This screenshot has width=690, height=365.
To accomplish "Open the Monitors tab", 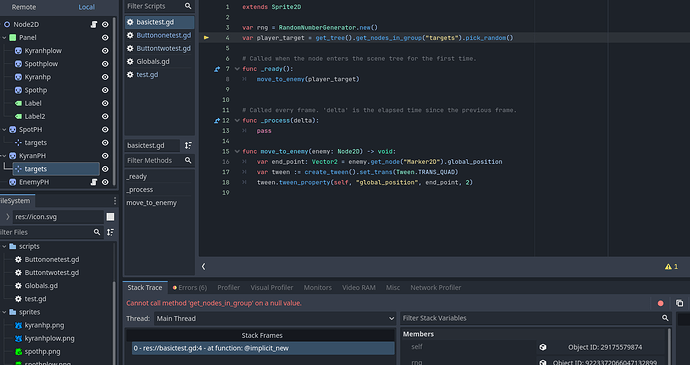I will point(318,288).
